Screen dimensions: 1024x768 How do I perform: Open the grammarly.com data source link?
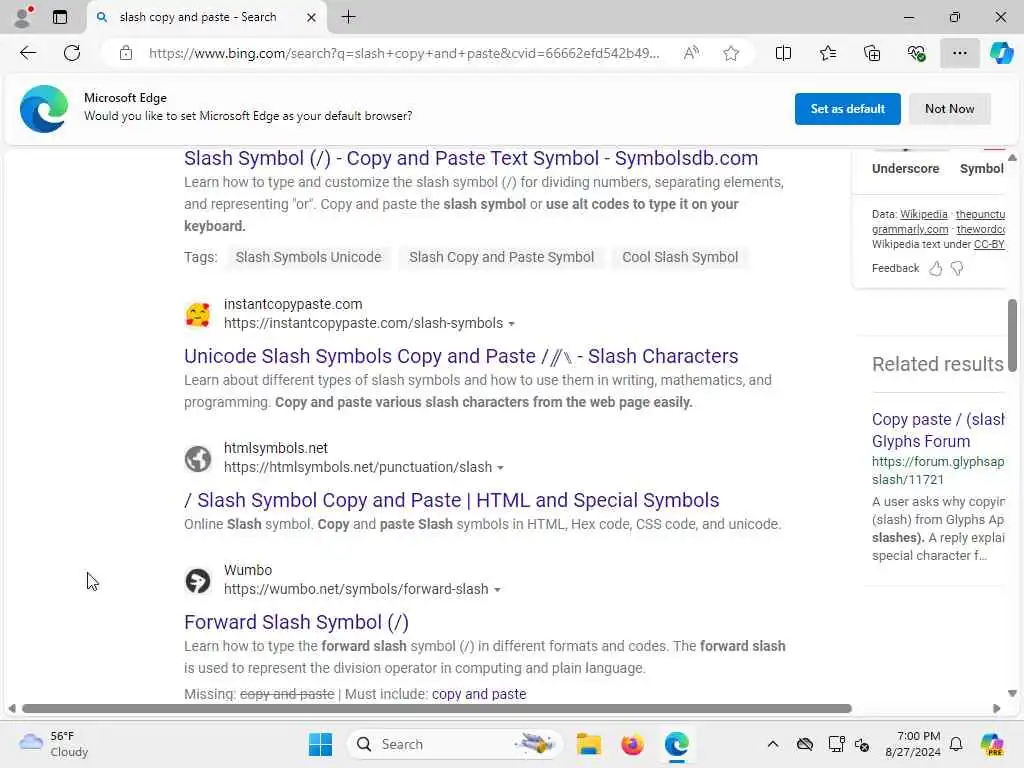pos(910,229)
